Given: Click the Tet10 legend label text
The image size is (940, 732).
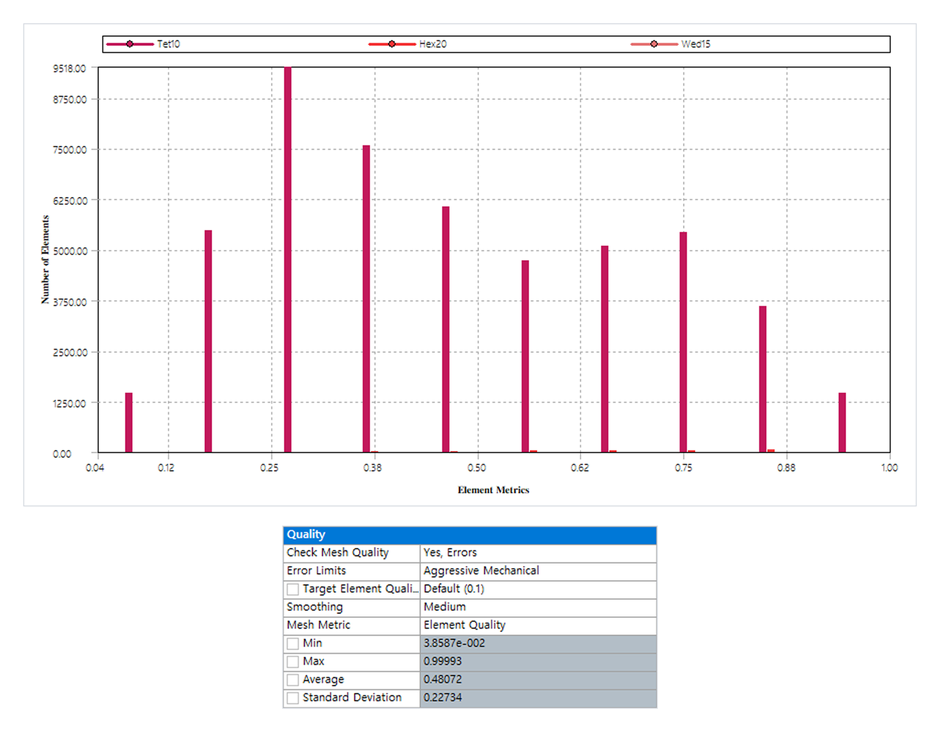Looking at the screenshot, I should (168, 44).
